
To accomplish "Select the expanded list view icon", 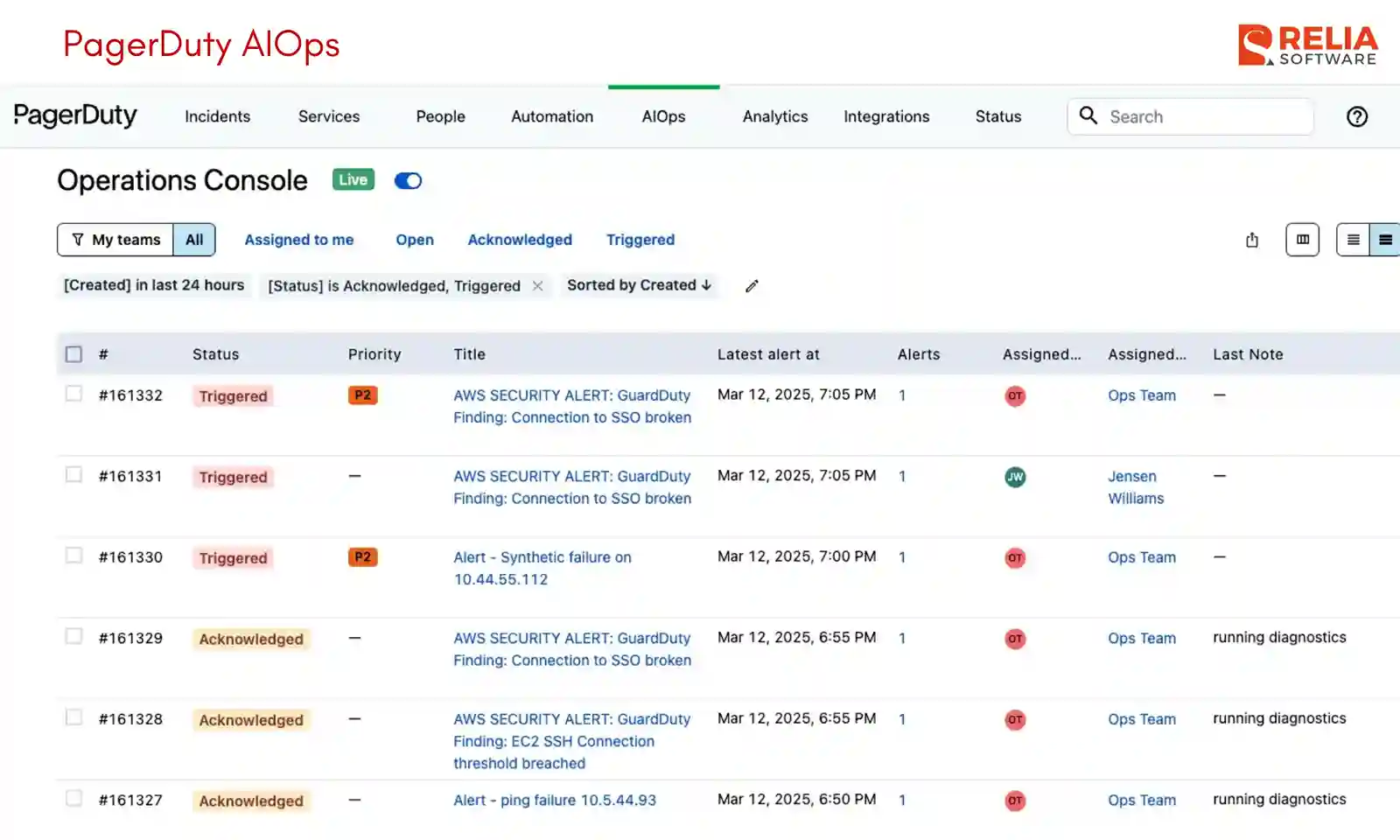I will click(1384, 240).
